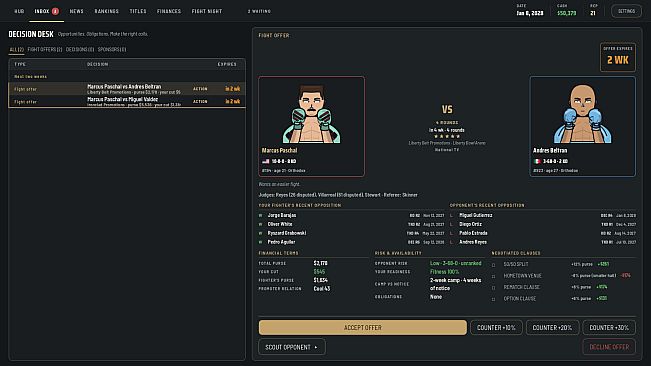Click the green cash balance value
The height and width of the screenshot is (366, 651).
point(567,13)
